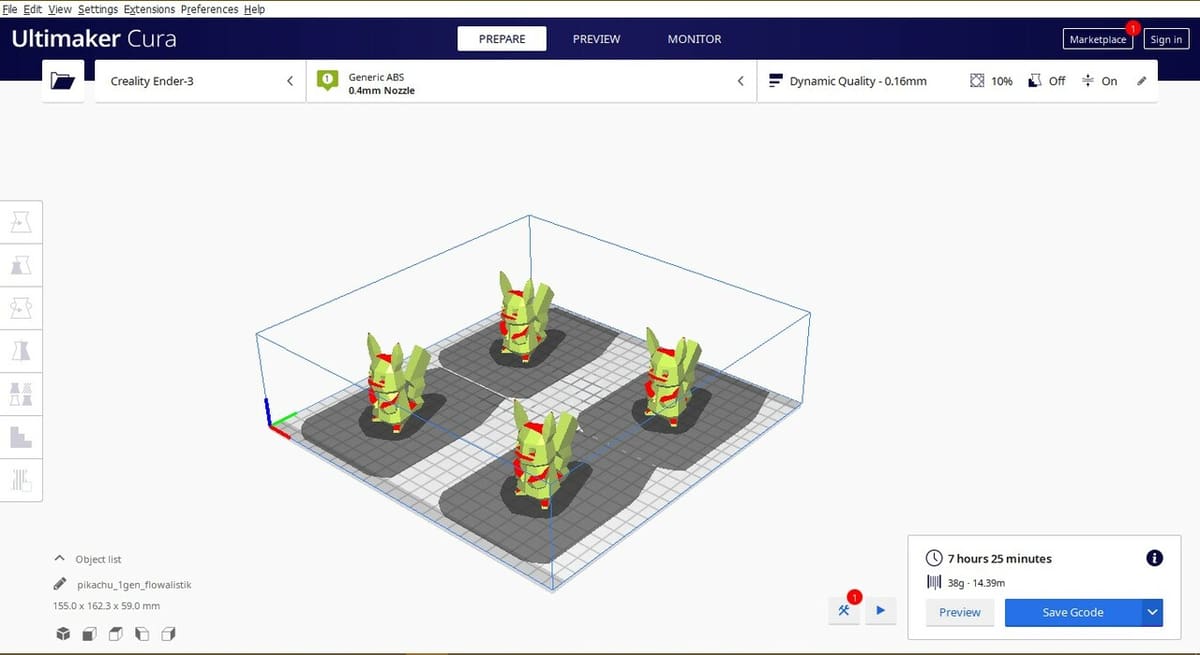Select the Mirror tool
1200x655 pixels.
(20, 351)
